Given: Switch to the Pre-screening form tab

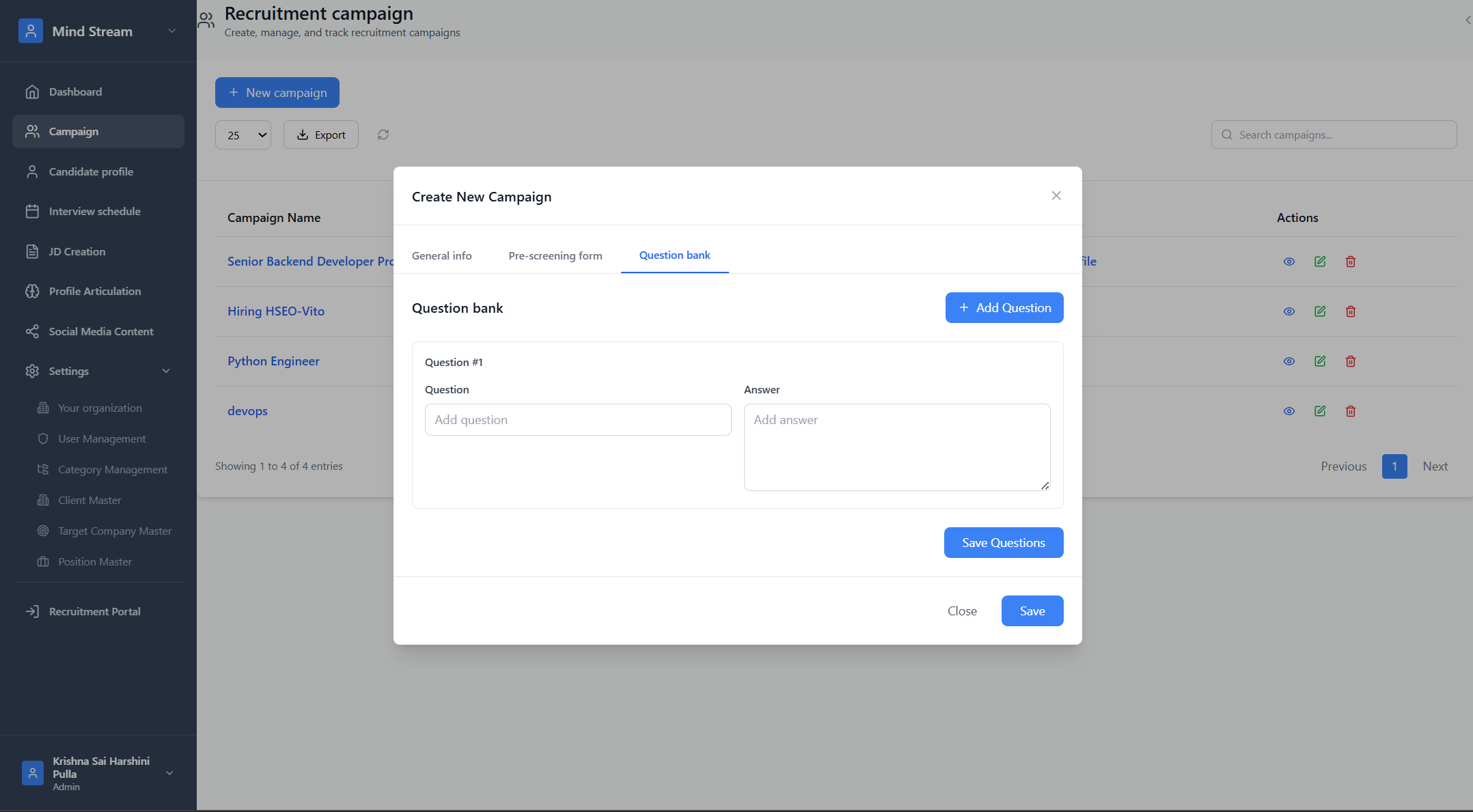Looking at the screenshot, I should point(555,255).
